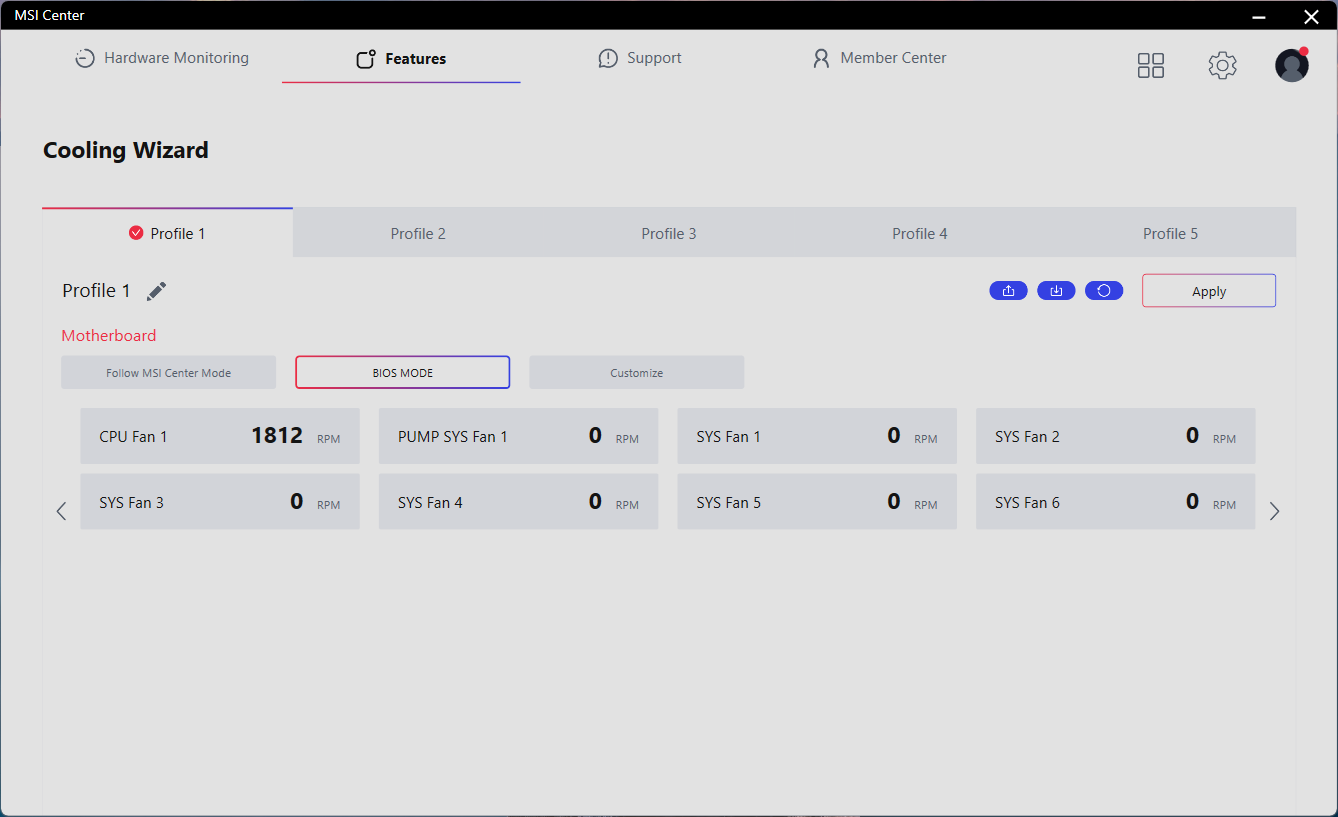1338x817 pixels.
Task: Select the Features tab
Action: tap(401, 59)
